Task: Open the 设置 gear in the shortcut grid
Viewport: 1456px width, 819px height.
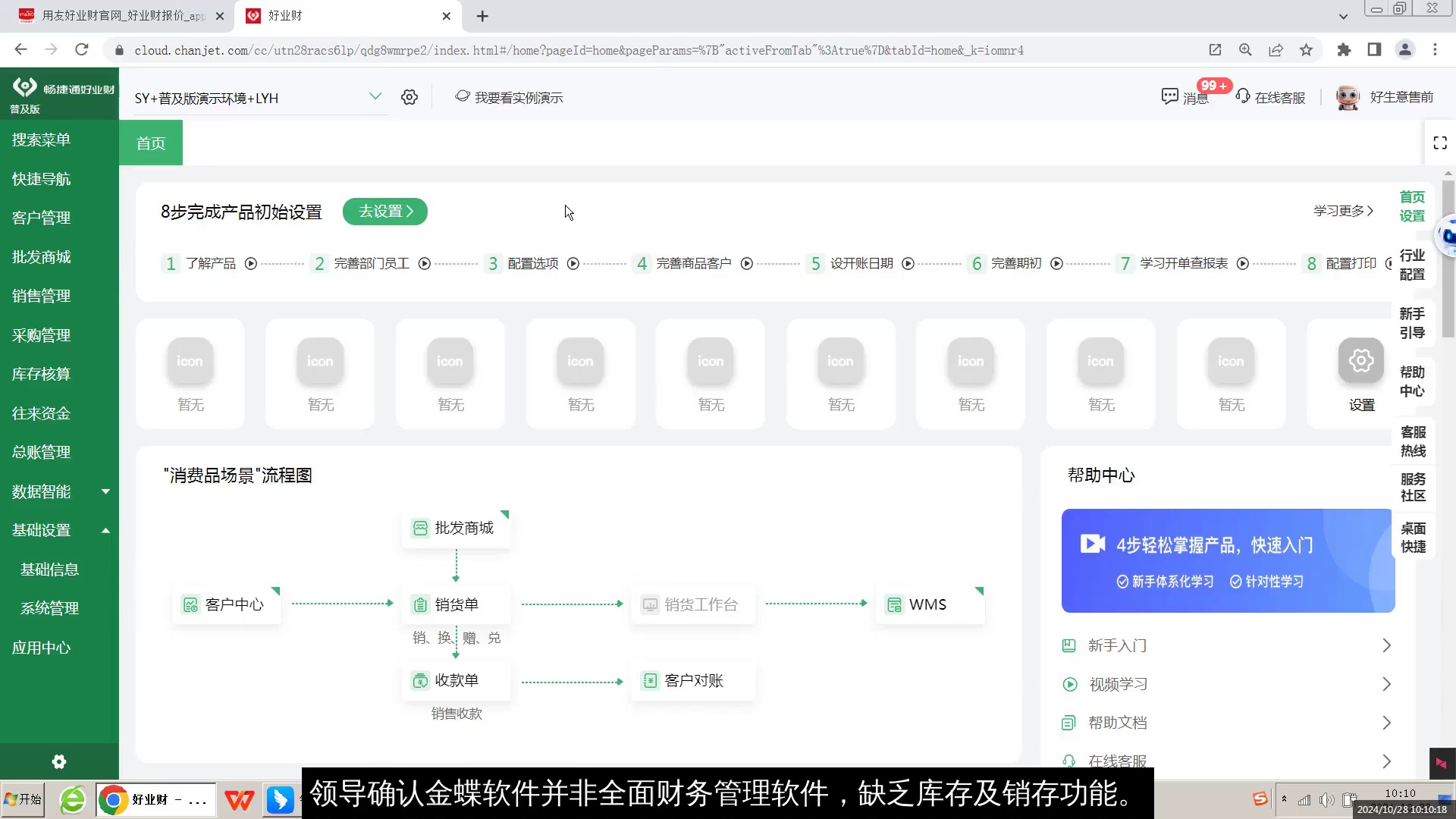Action: point(1360,361)
